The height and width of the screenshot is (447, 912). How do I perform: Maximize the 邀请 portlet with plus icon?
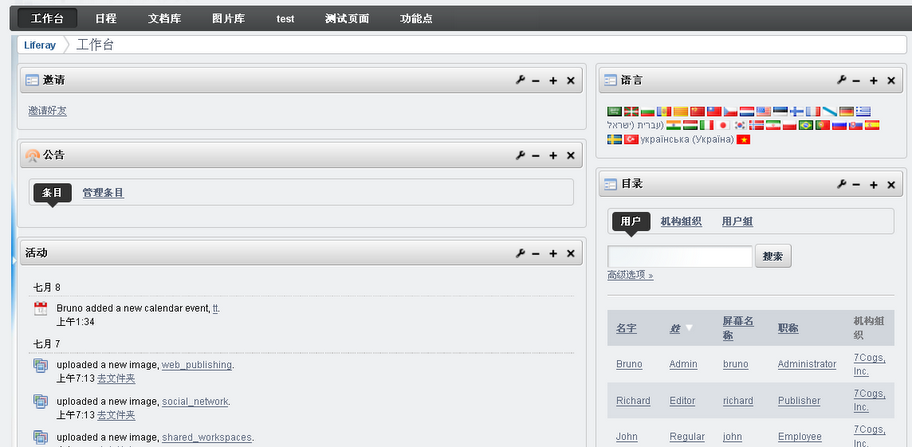pos(553,81)
